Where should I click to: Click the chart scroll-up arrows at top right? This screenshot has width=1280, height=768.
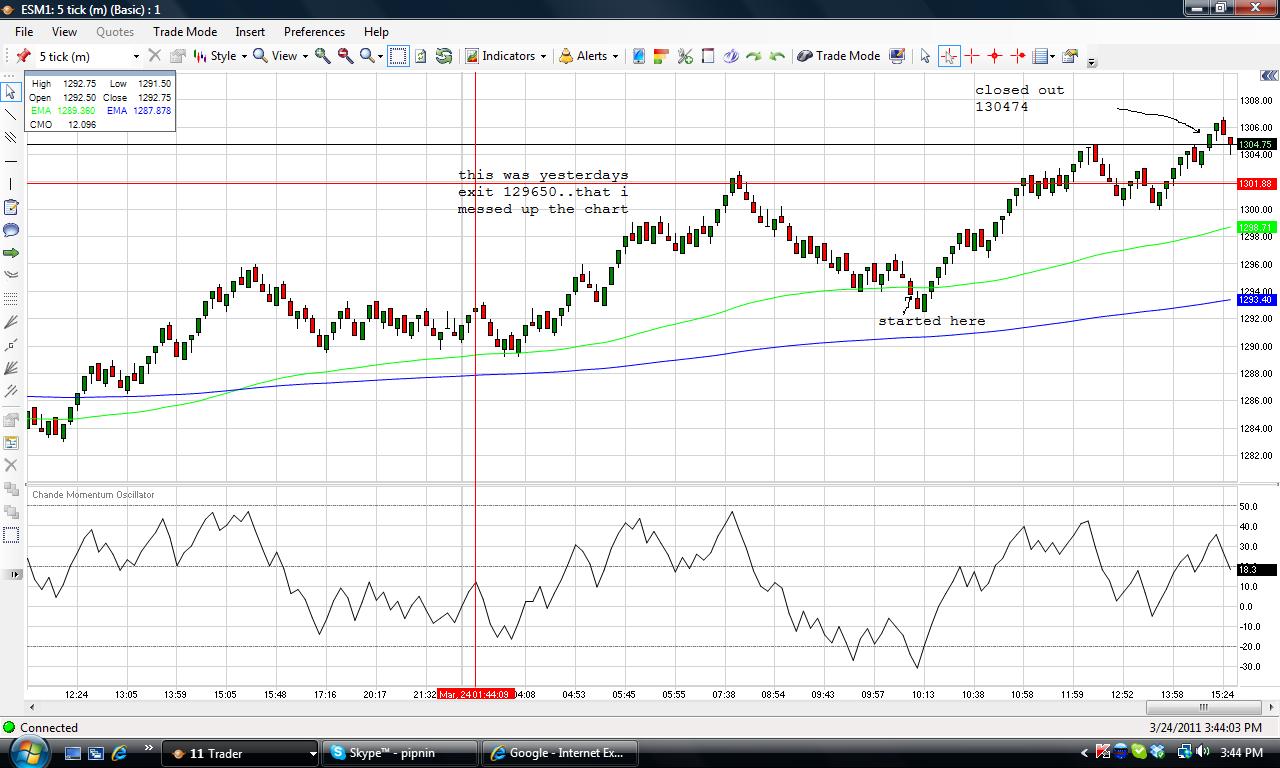click(x=1270, y=76)
